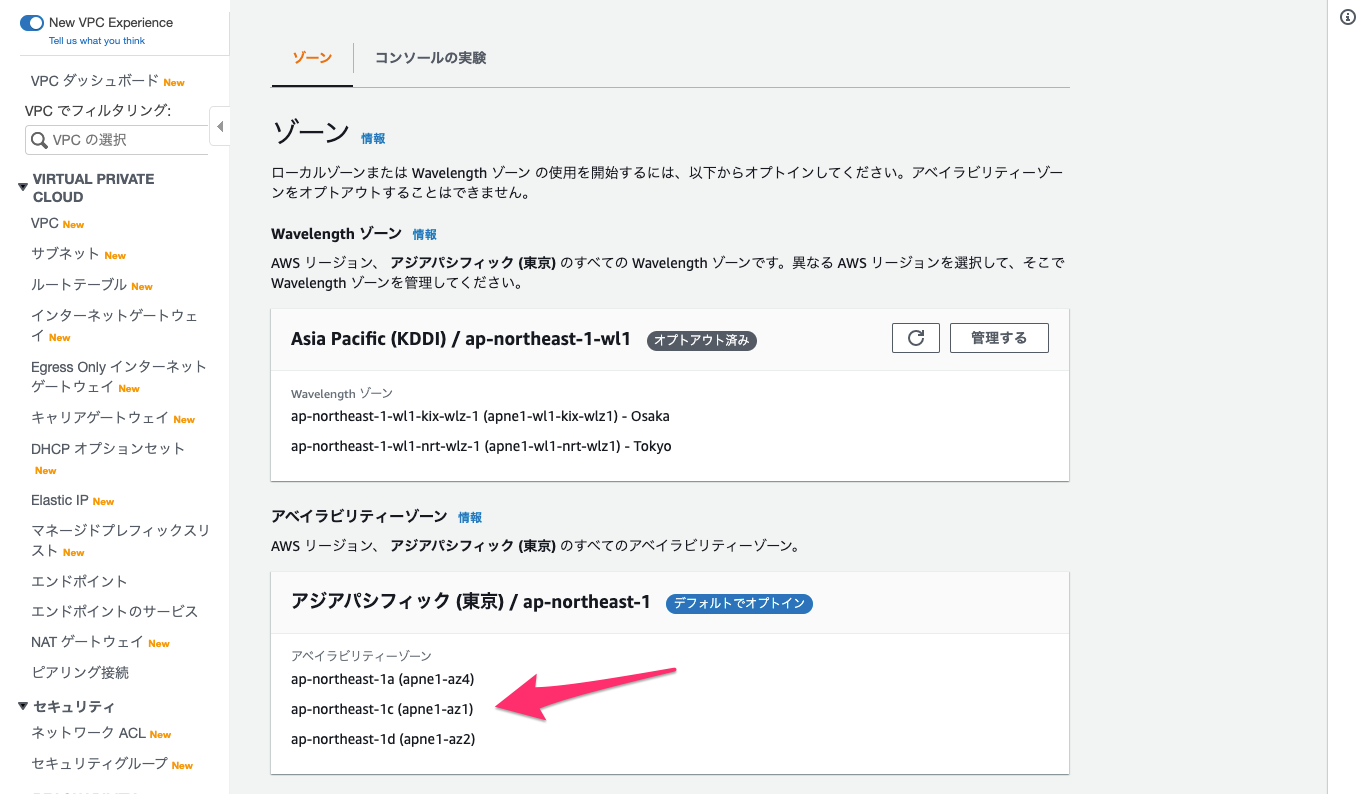Image resolution: width=1368 pixels, height=794 pixels.
Task: Open エンドポイントのサービス page
Action: coord(115,611)
